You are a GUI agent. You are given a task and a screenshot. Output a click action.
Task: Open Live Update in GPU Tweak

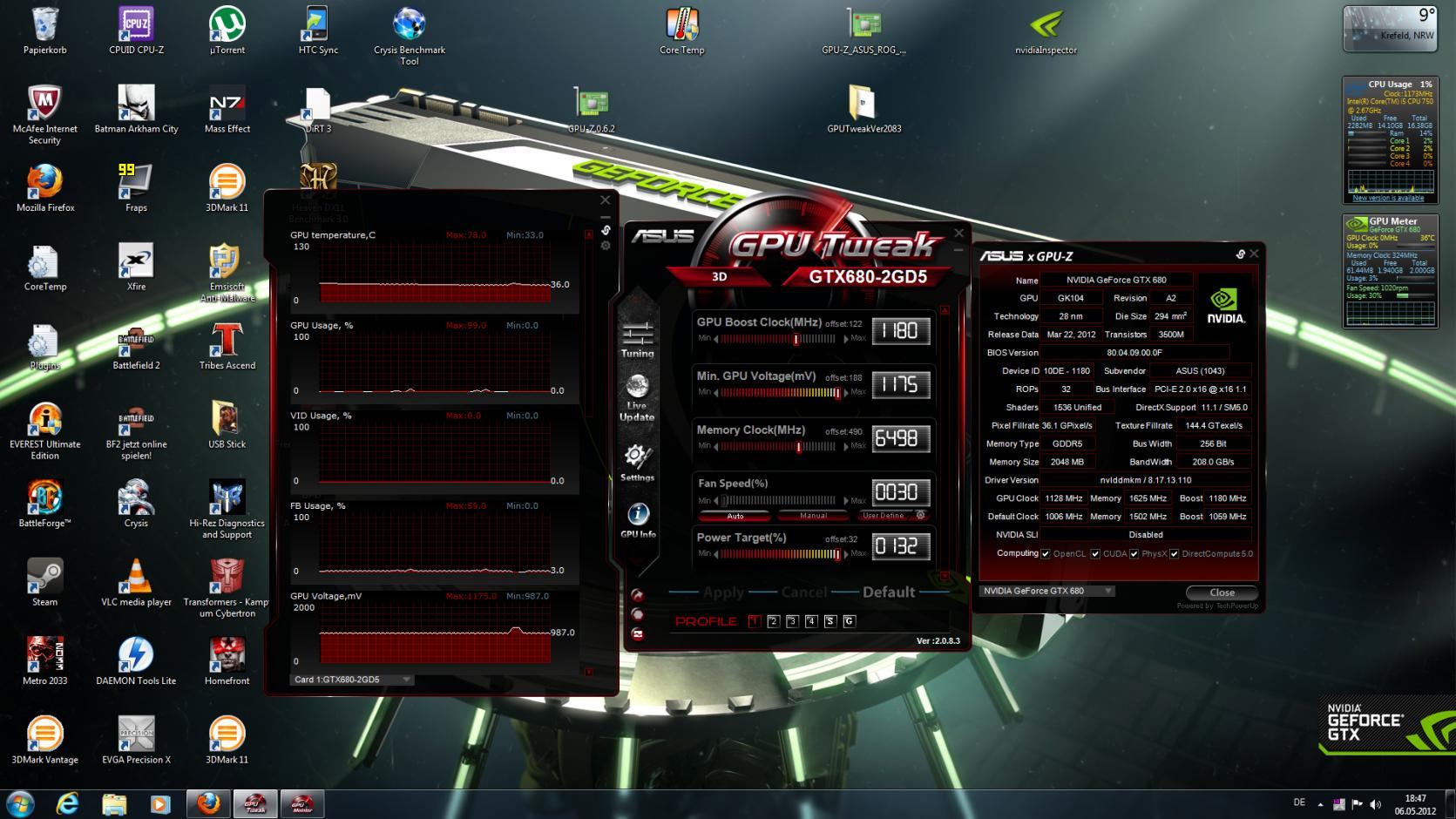coord(637,397)
